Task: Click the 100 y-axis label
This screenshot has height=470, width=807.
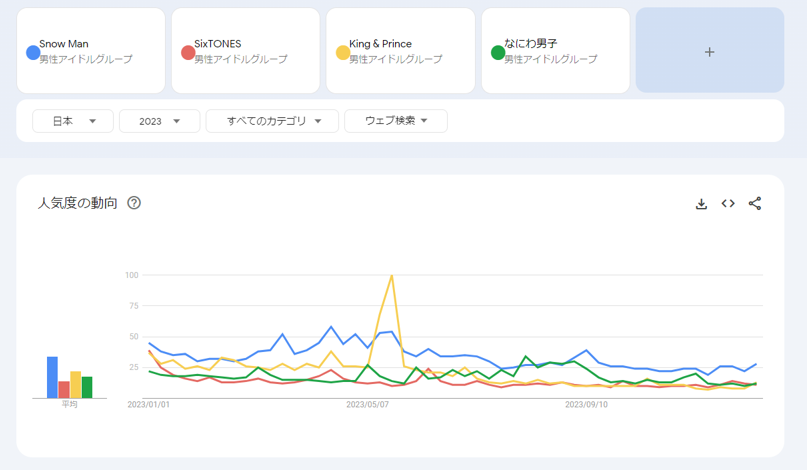Action: [x=132, y=275]
